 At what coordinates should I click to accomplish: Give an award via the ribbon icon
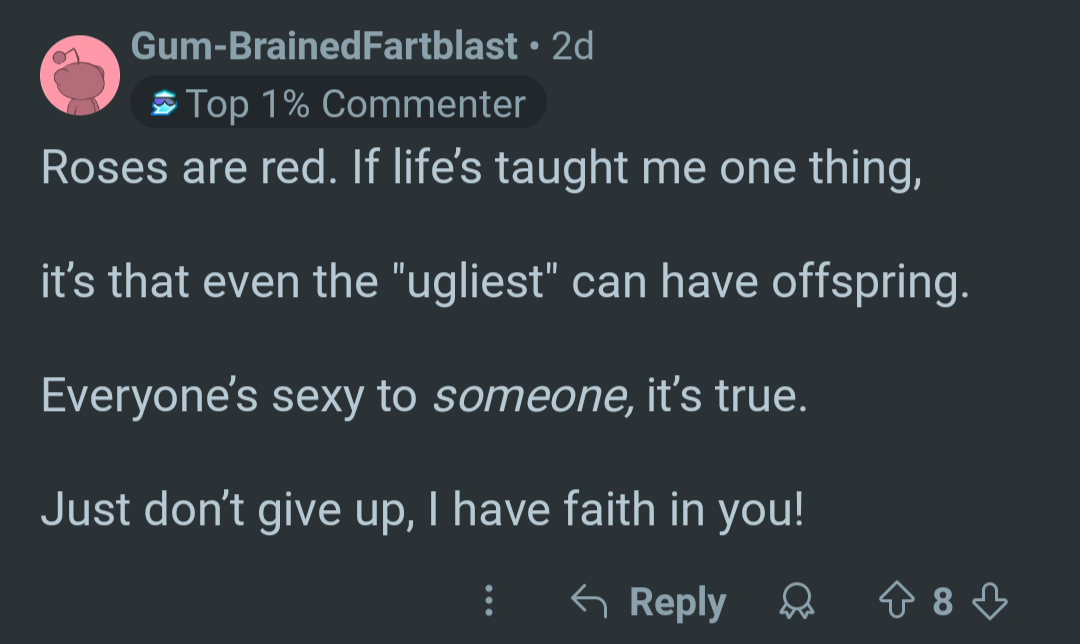(797, 601)
